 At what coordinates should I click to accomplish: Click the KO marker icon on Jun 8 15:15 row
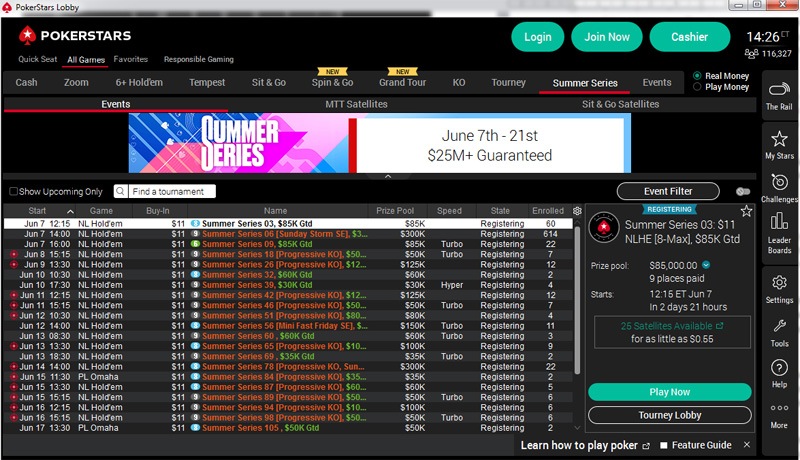point(14,254)
